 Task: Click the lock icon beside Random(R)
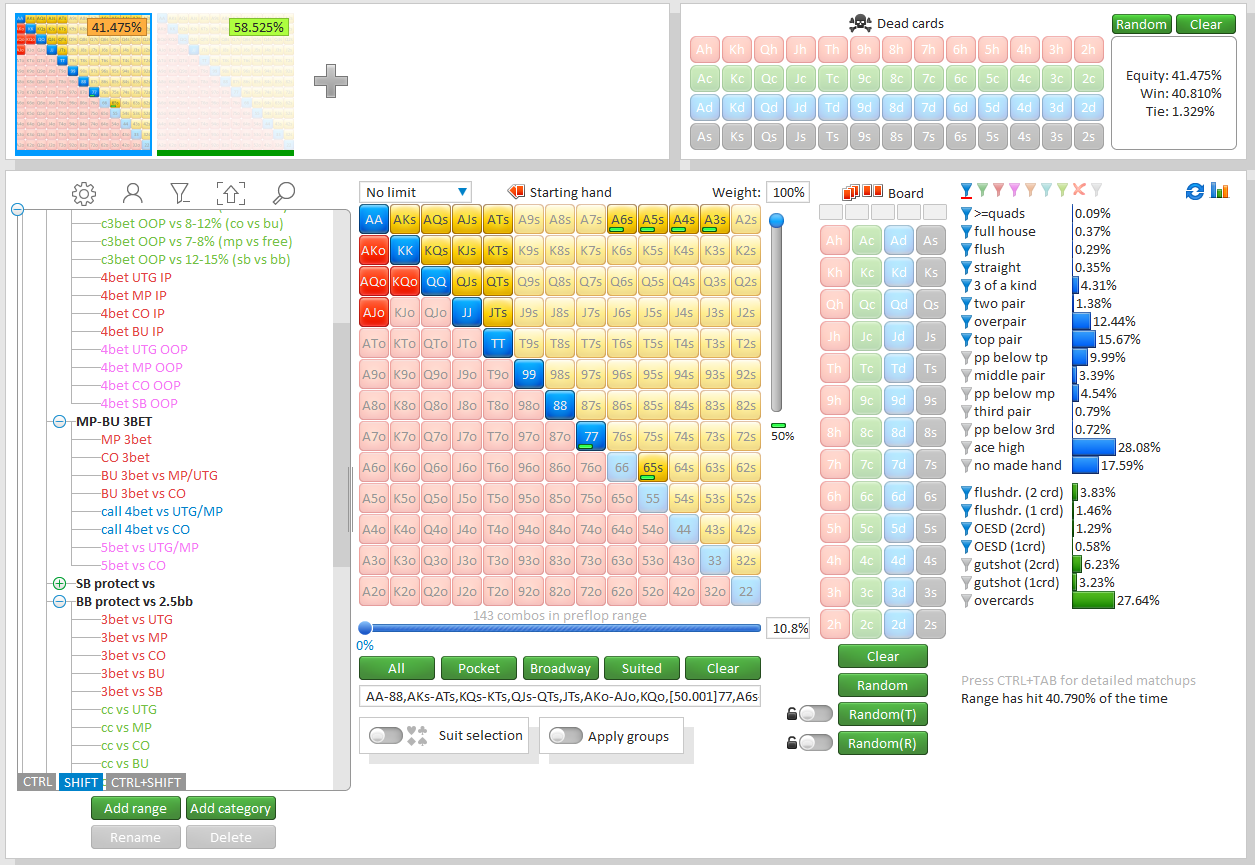(x=791, y=743)
